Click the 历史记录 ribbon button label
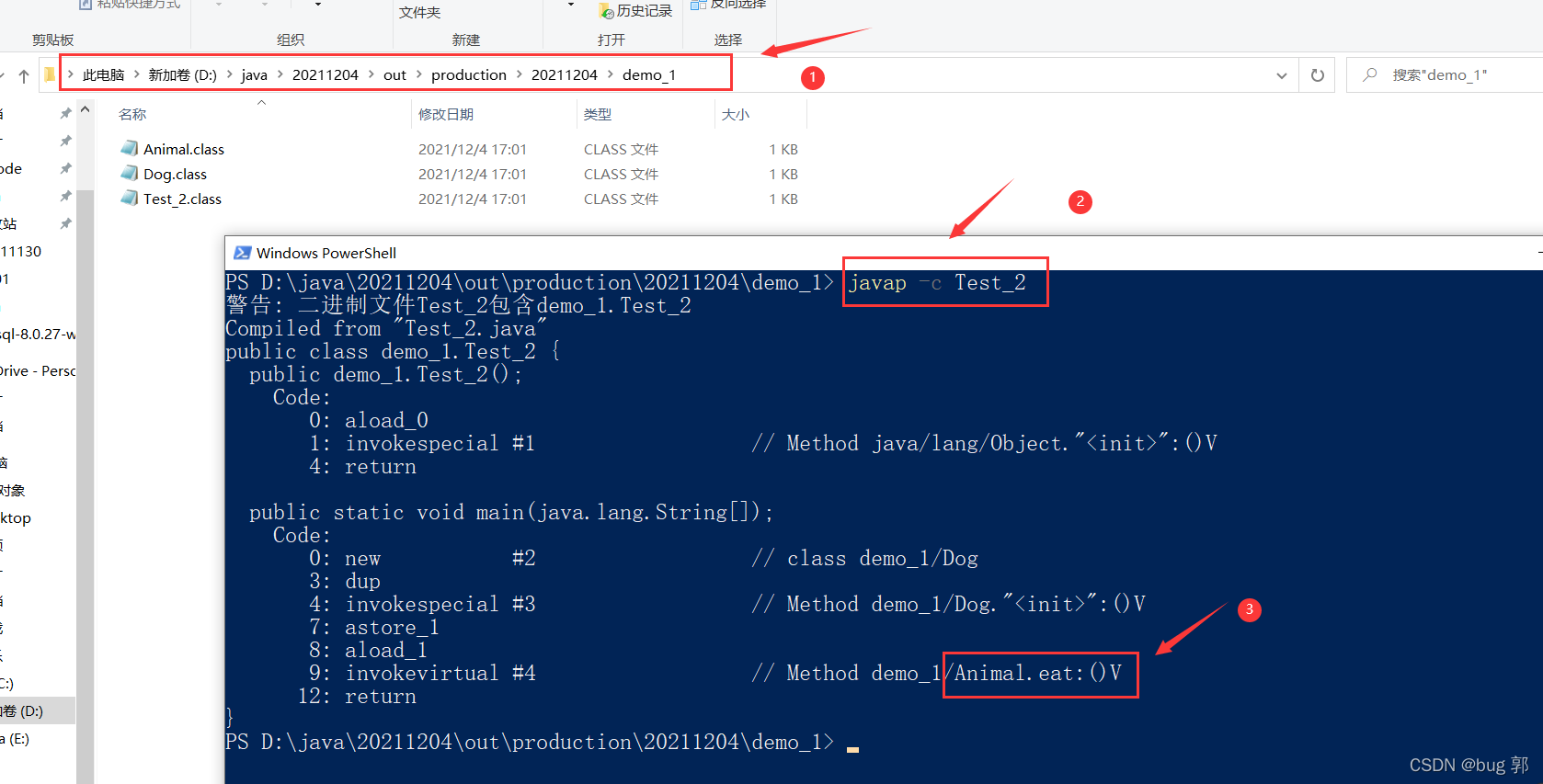This screenshot has width=1543, height=784. 644,10
